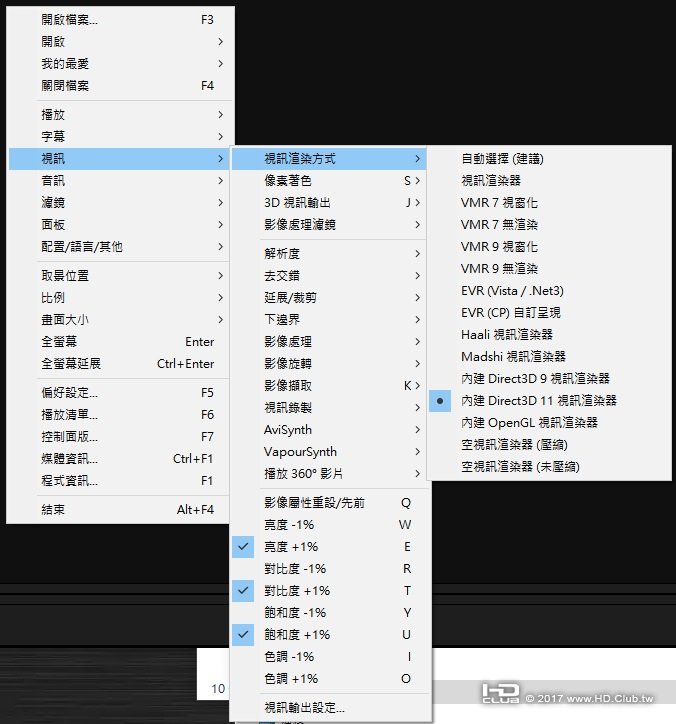Expand the 3D 視訊輸出 submenu

[x=331, y=203]
